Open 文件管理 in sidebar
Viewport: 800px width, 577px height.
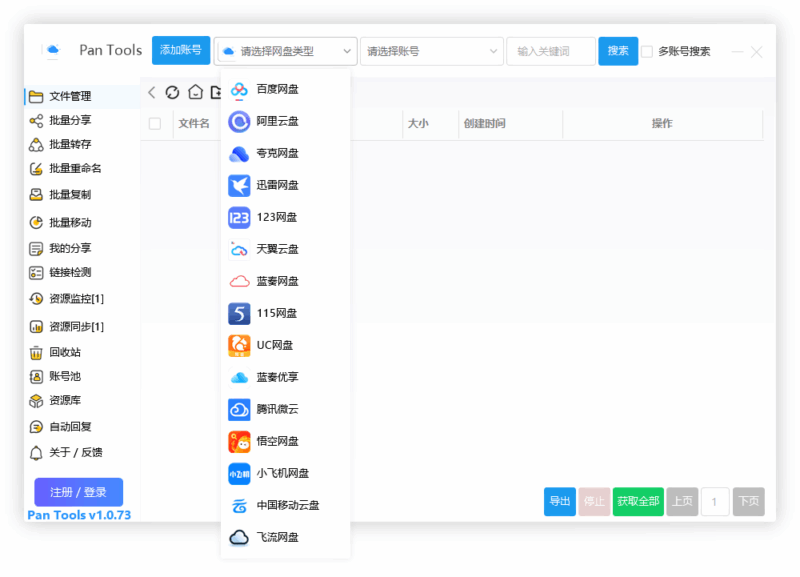pos(82,96)
